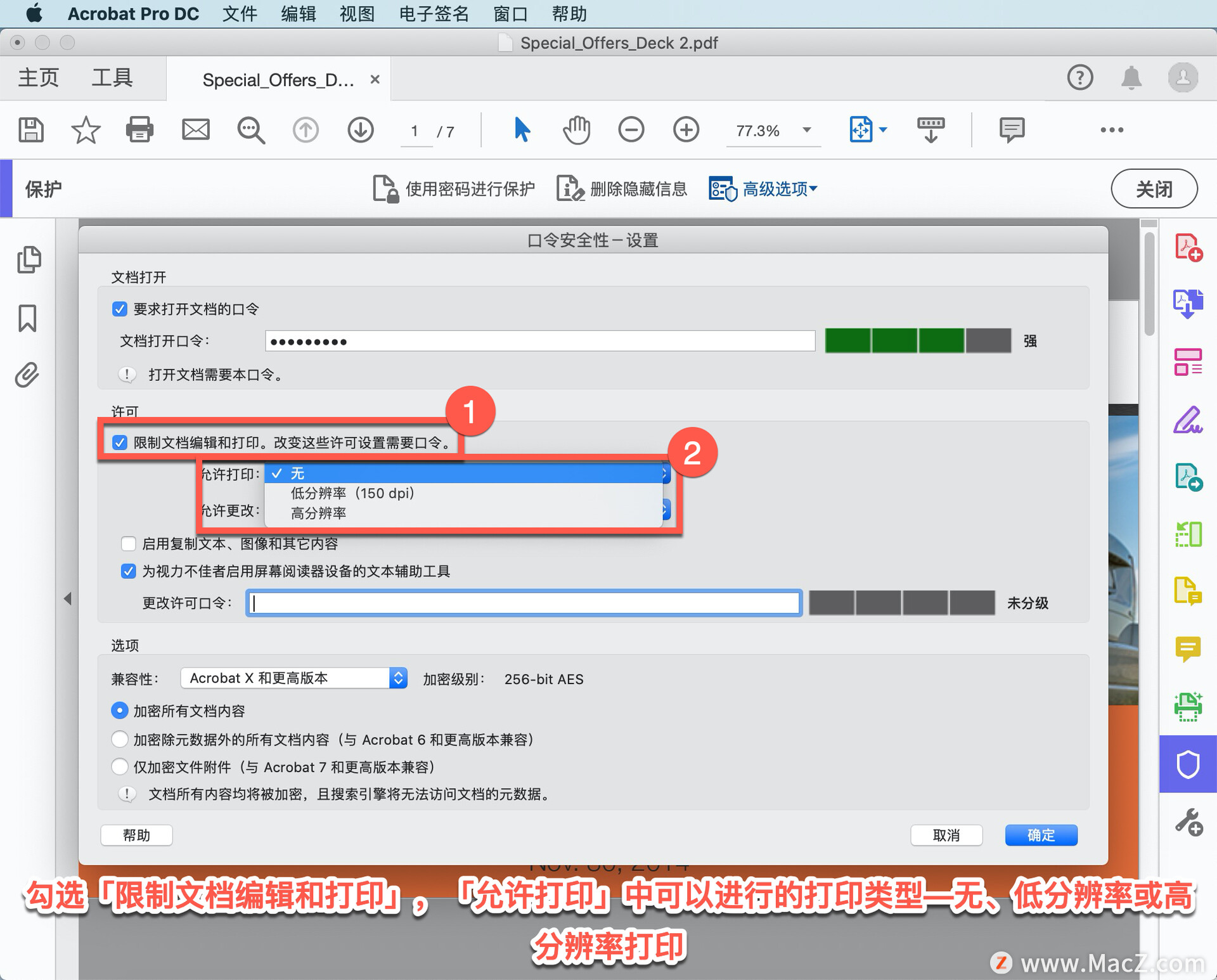Image resolution: width=1217 pixels, height=980 pixels.
Task: Switch to 主页 tab
Action: [x=38, y=77]
